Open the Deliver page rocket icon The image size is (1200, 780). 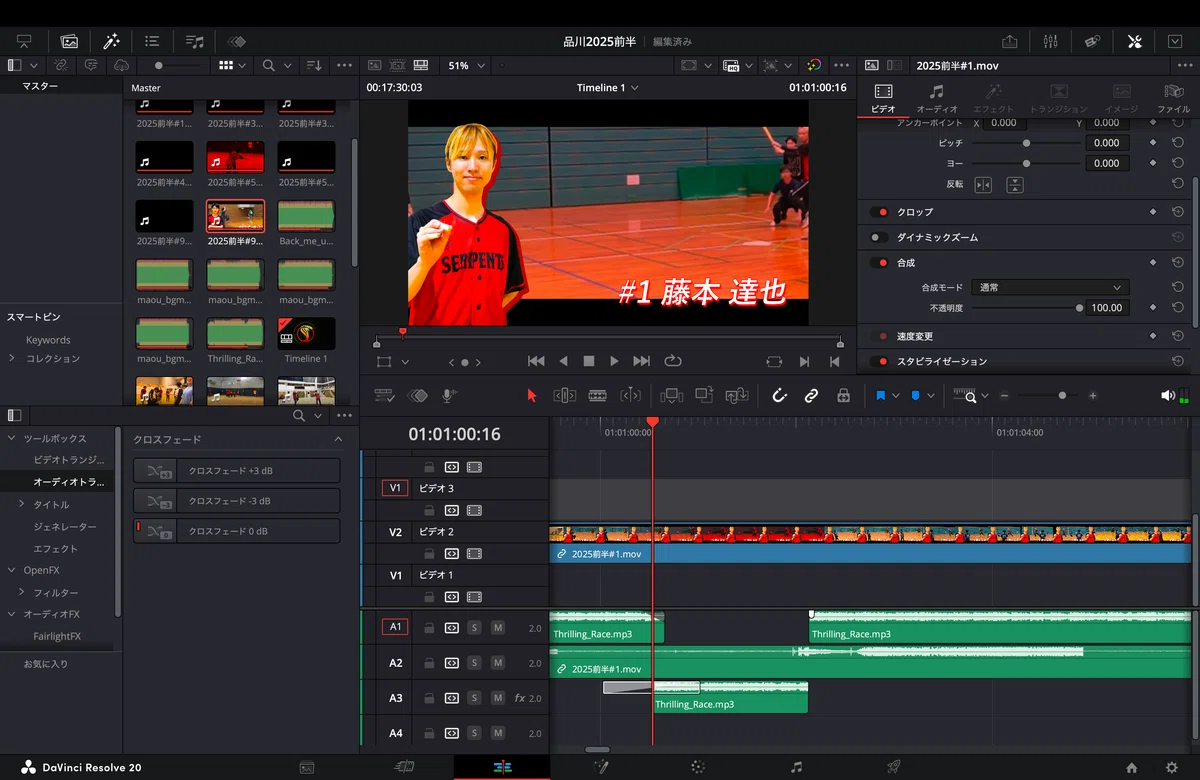coord(894,767)
